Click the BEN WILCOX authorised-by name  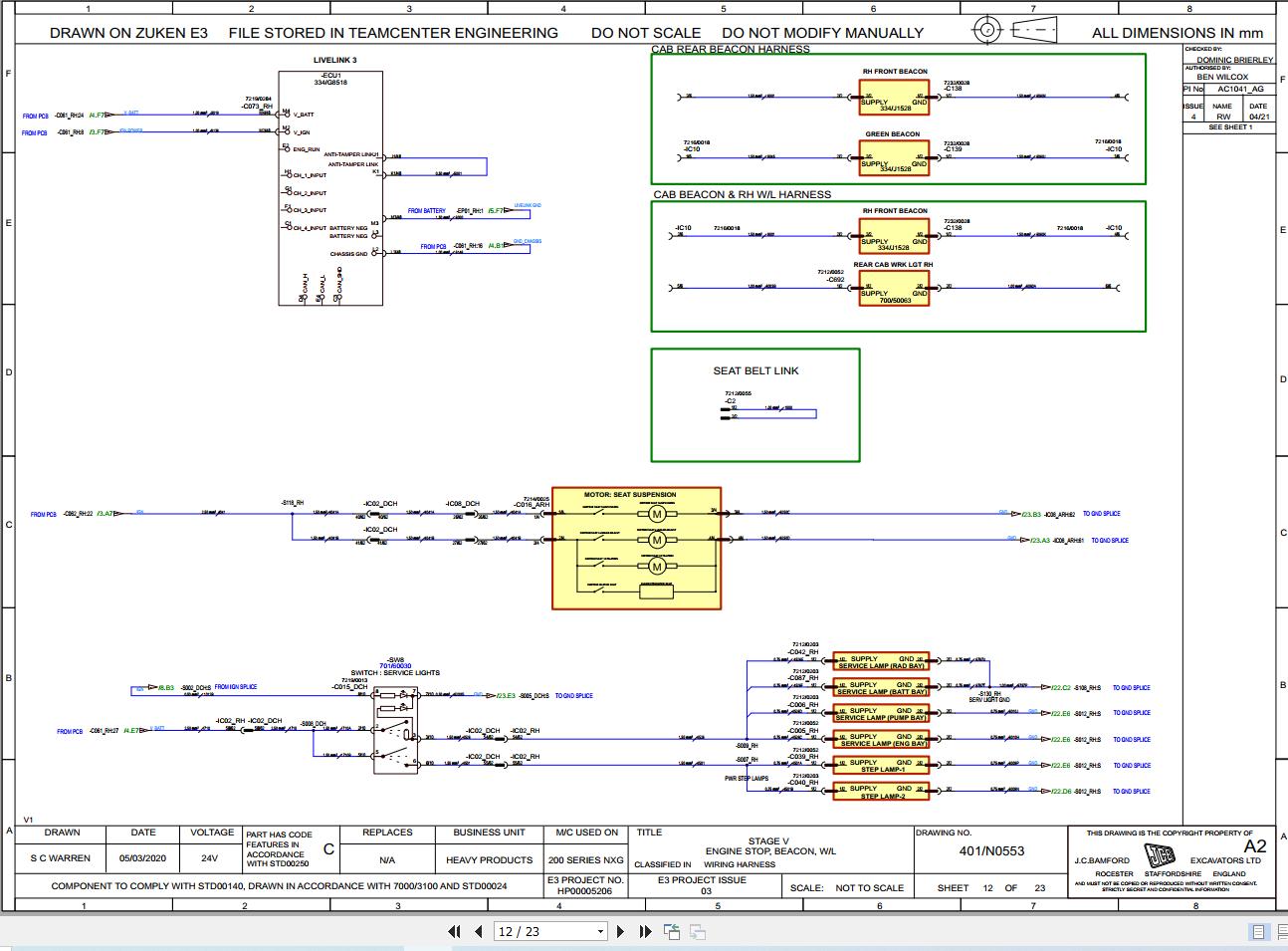coord(1222,77)
